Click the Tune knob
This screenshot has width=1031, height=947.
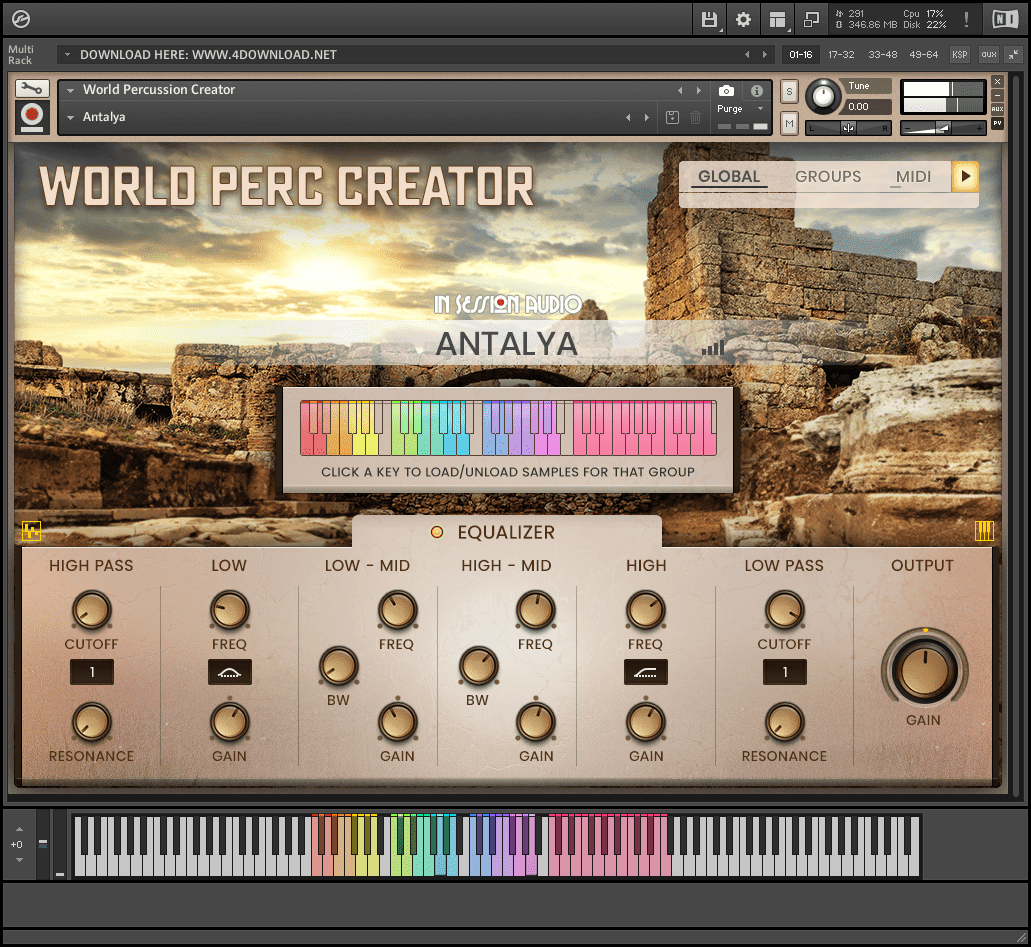(x=822, y=97)
